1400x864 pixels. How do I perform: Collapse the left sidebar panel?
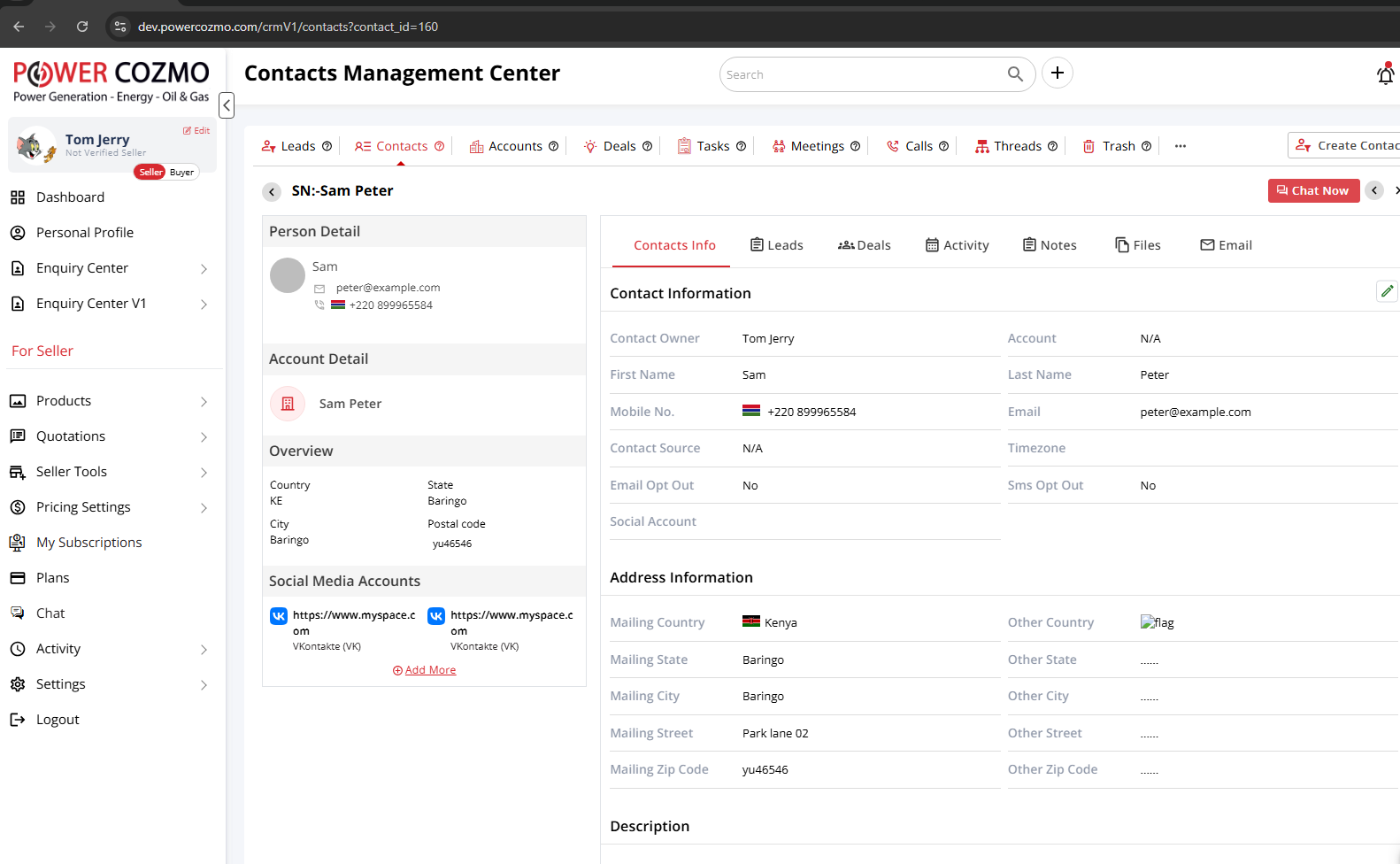(x=227, y=105)
